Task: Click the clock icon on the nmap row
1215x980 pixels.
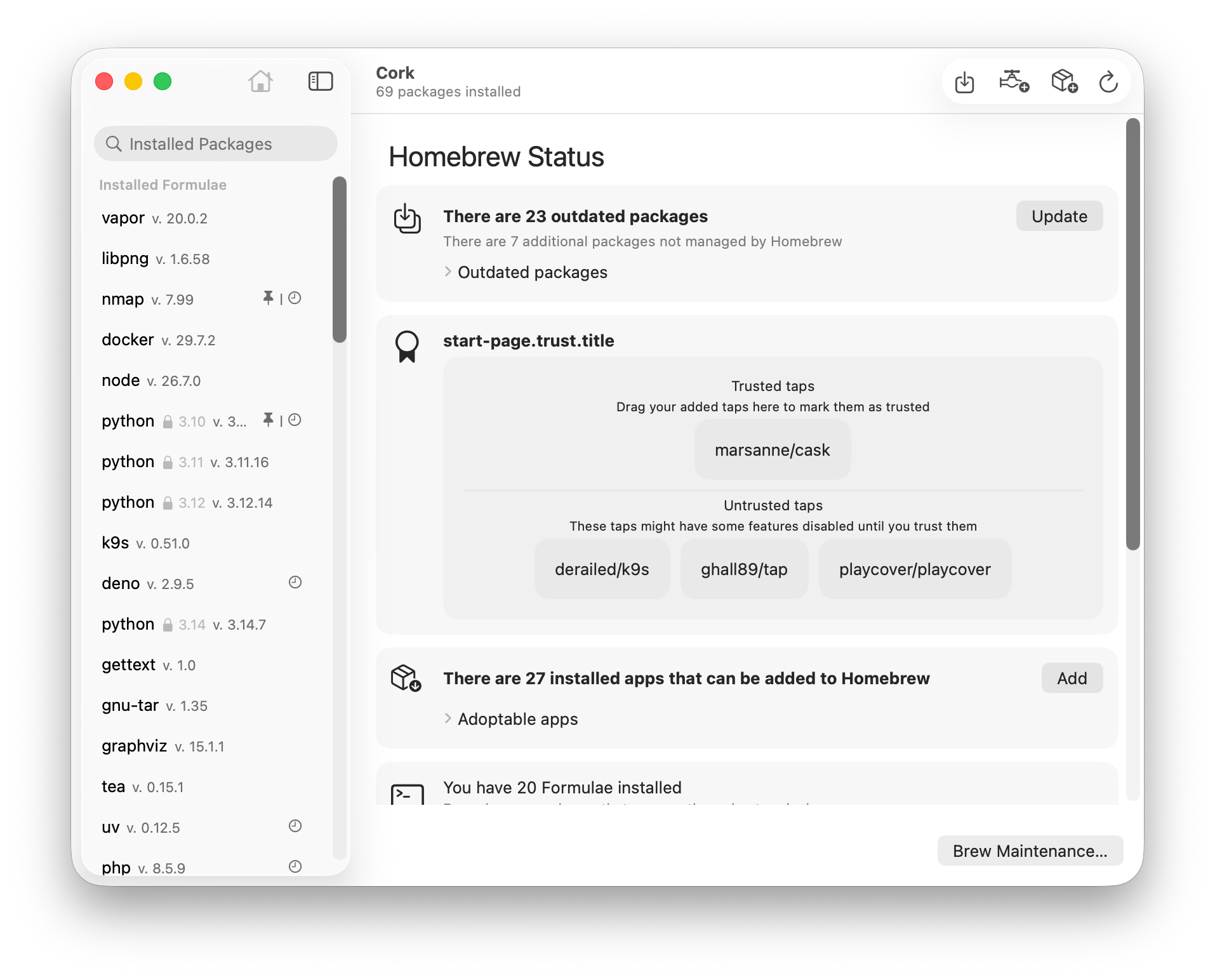Action: [295, 298]
